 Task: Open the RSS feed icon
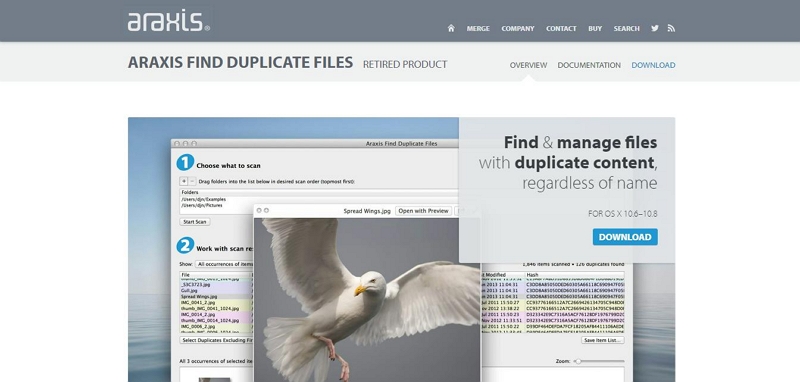point(671,28)
